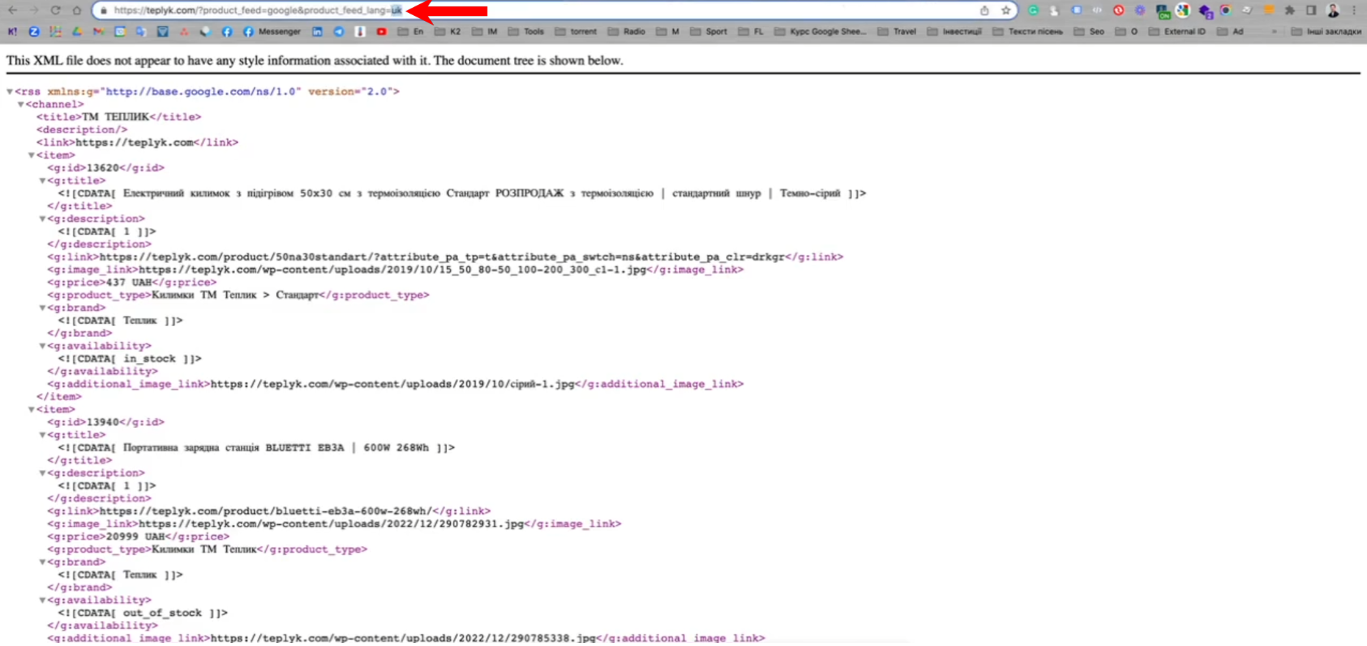Open the browser home page
Screen dimensions: 1367x646
(76, 10)
